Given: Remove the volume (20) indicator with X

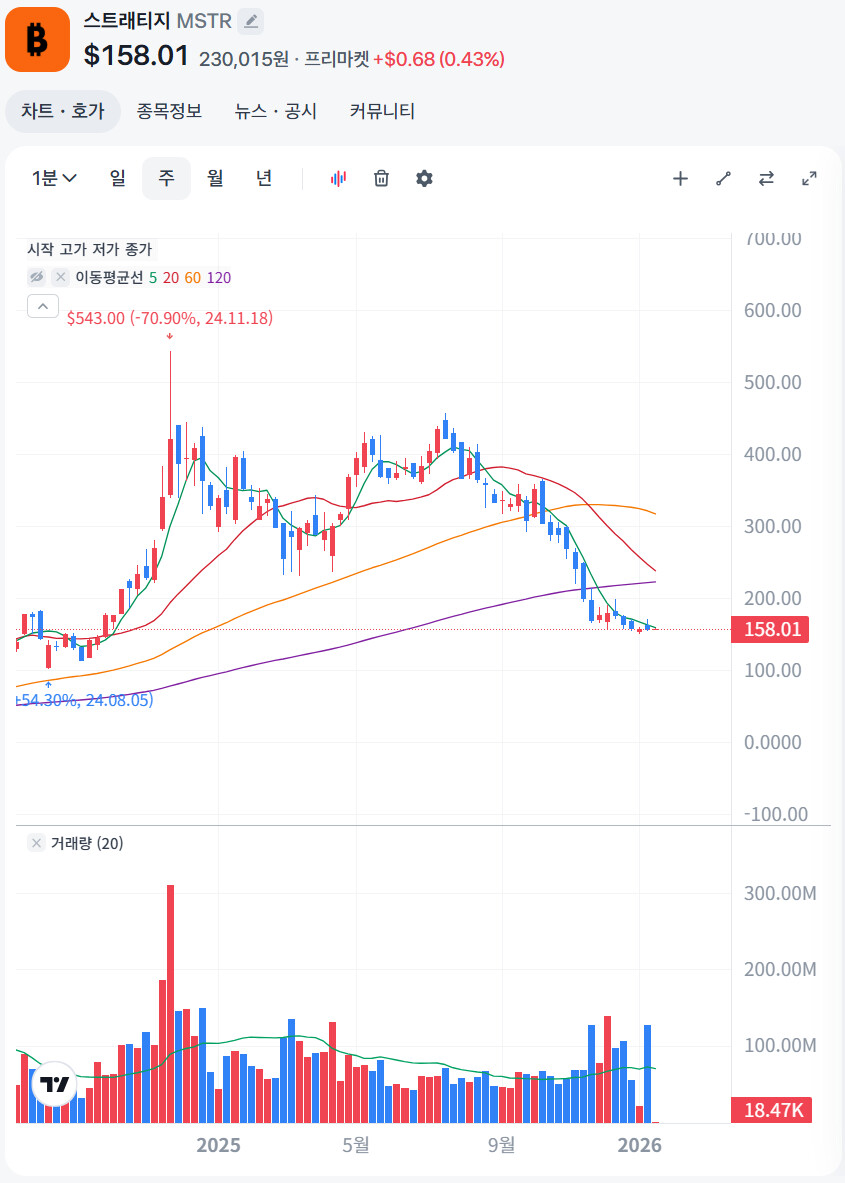Looking at the screenshot, I should (x=36, y=843).
